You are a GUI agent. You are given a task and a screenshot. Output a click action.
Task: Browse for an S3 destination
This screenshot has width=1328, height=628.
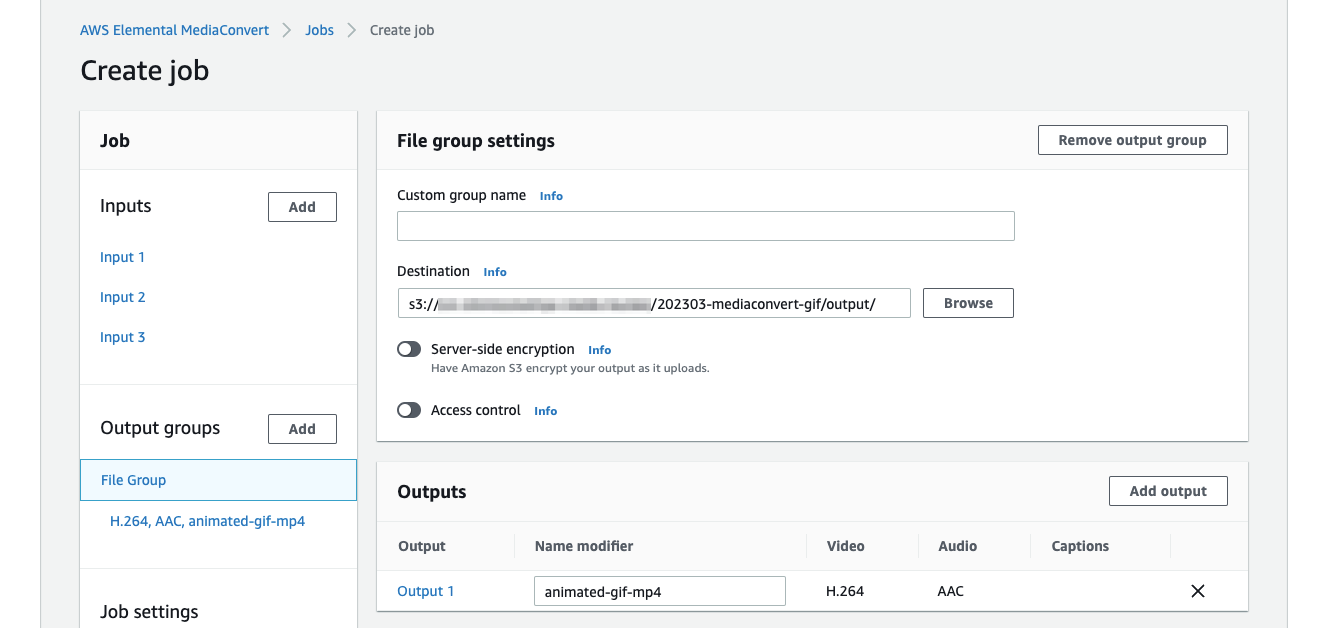(x=968, y=303)
